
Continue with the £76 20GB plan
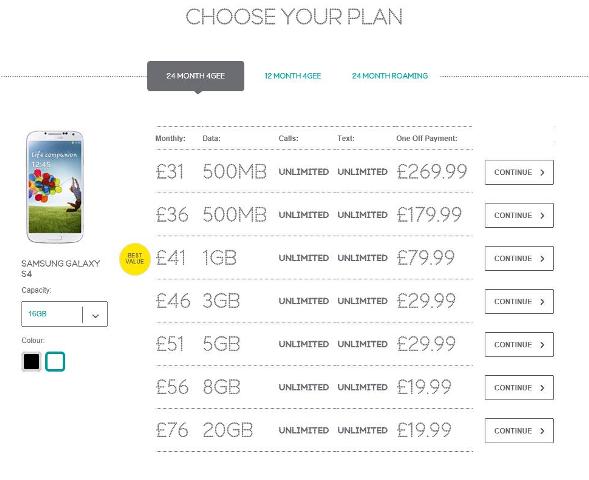click(519, 431)
